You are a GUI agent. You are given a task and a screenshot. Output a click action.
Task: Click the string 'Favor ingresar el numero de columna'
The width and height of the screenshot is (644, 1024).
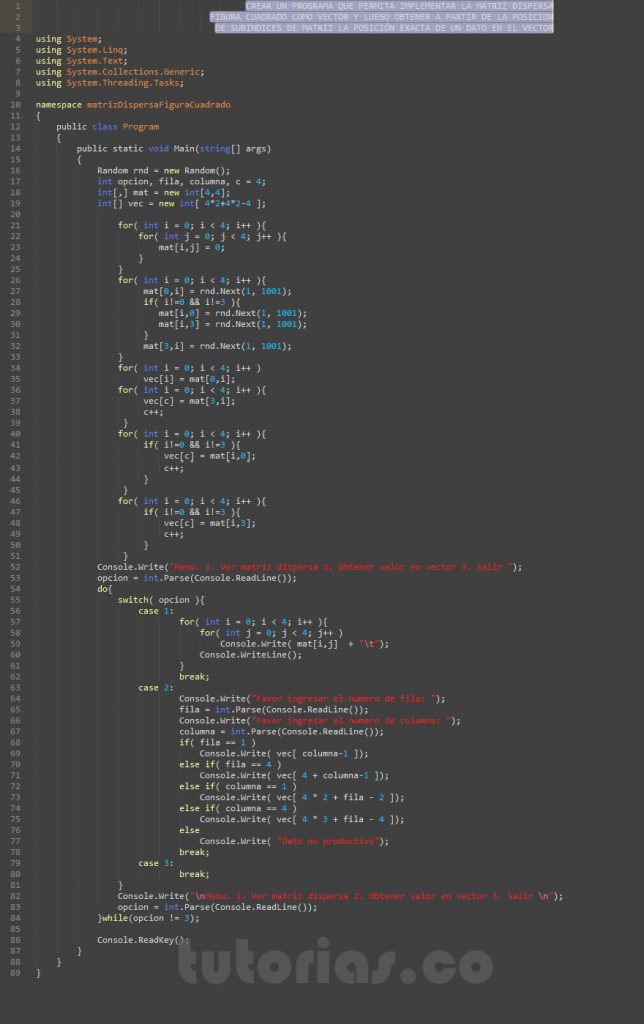pos(351,721)
